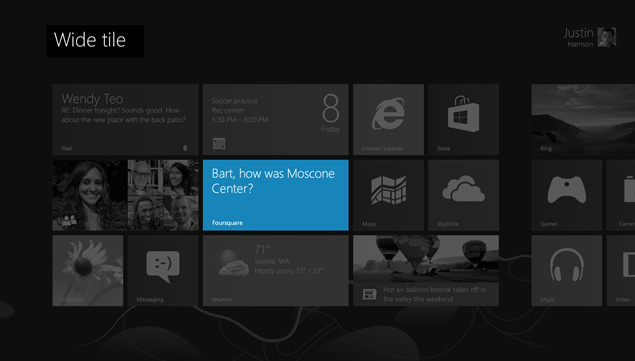The width and height of the screenshot is (635, 361).
Task: Click the "Wendy Teo" sender name
Action: tap(92, 98)
